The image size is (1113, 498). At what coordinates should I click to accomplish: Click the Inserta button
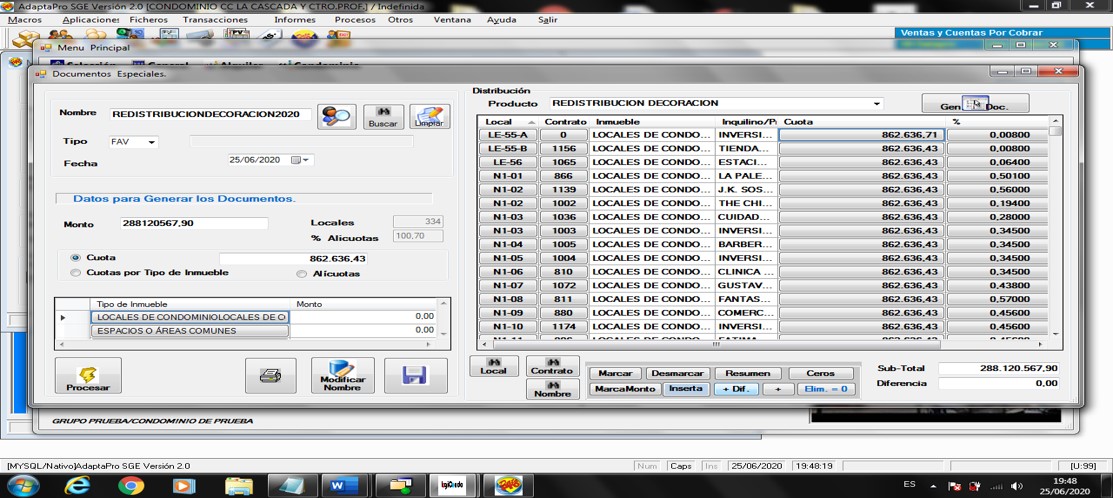[x=686, y=389]
